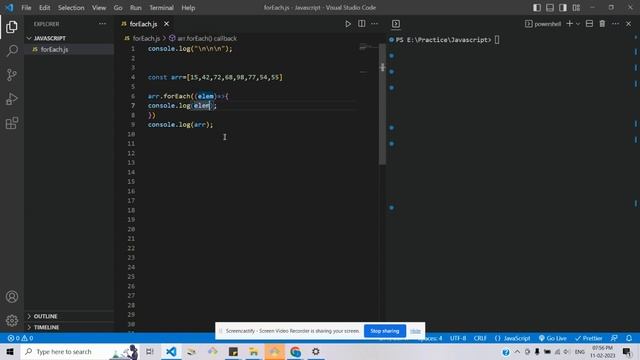Open the Run menu
This screenshot has height=360, width=640.
tap(136, 8)
